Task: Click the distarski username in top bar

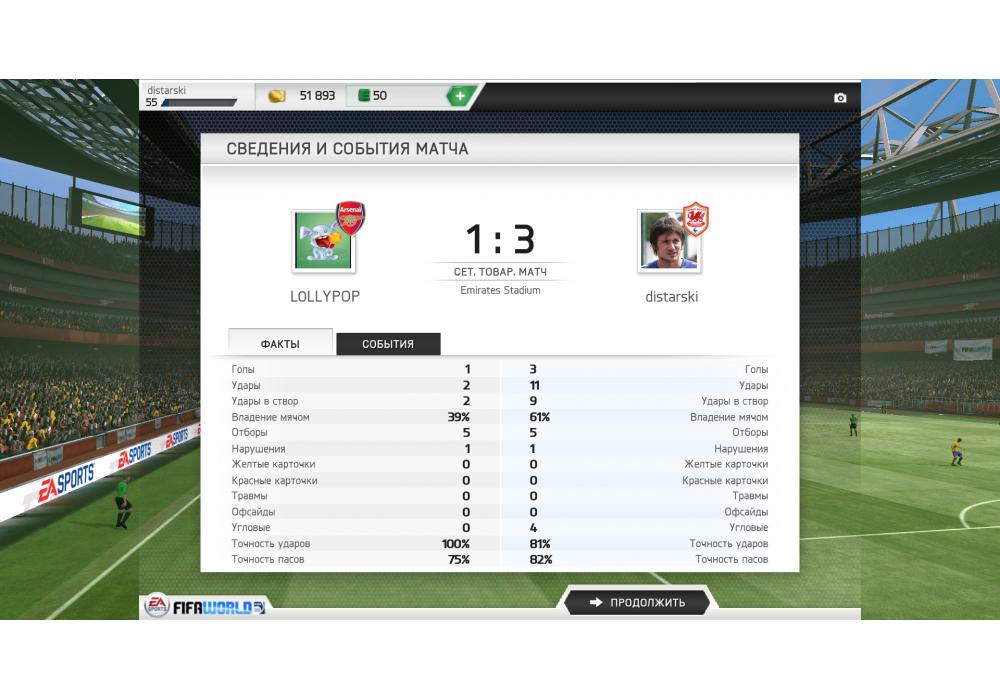Action: click(x=166, y=91)
